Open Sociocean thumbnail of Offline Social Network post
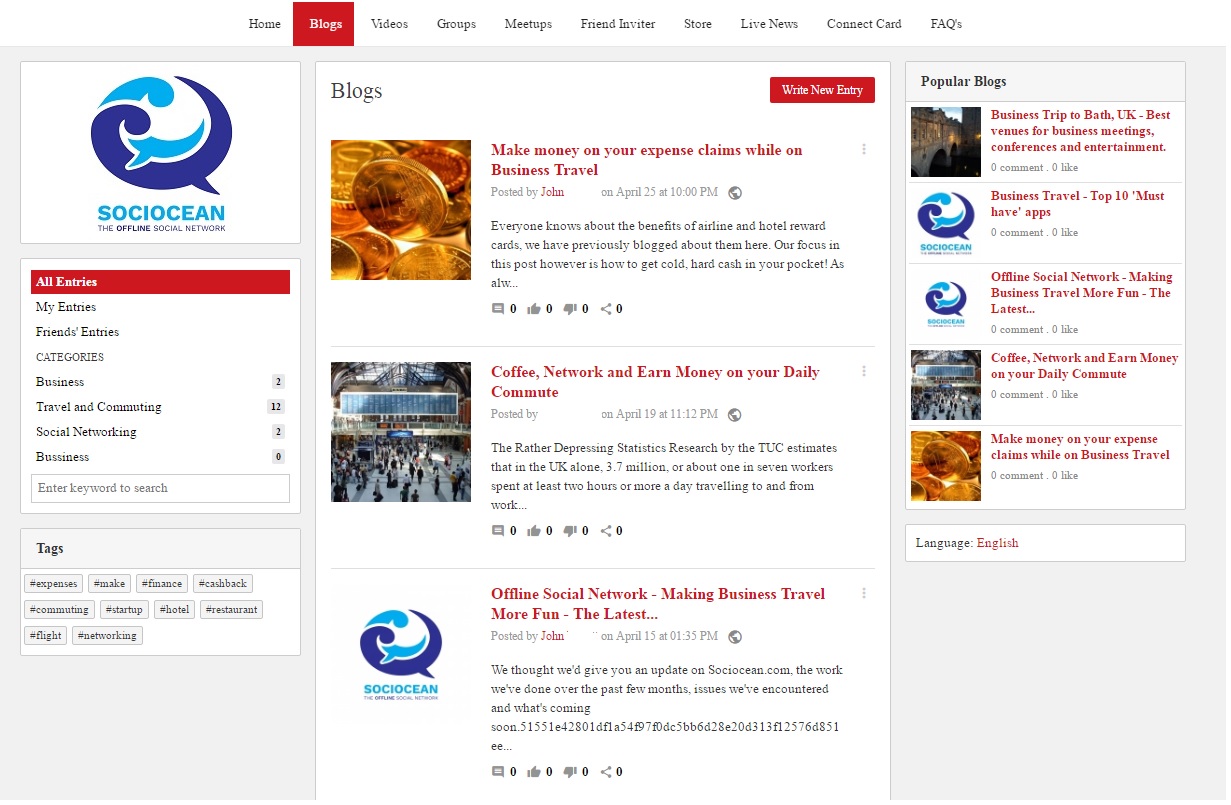 click(401, 654)
